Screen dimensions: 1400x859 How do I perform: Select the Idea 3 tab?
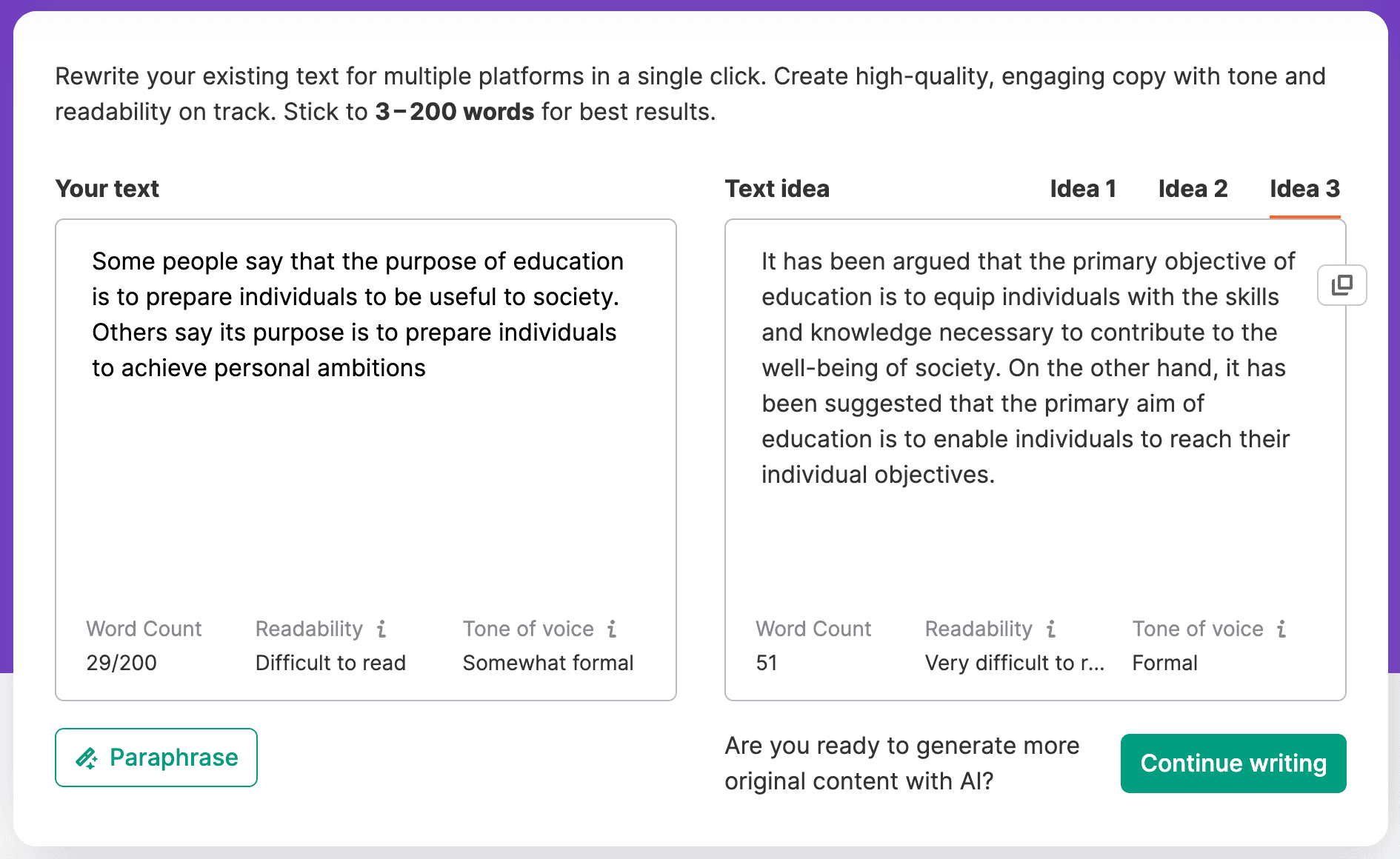1304,189
